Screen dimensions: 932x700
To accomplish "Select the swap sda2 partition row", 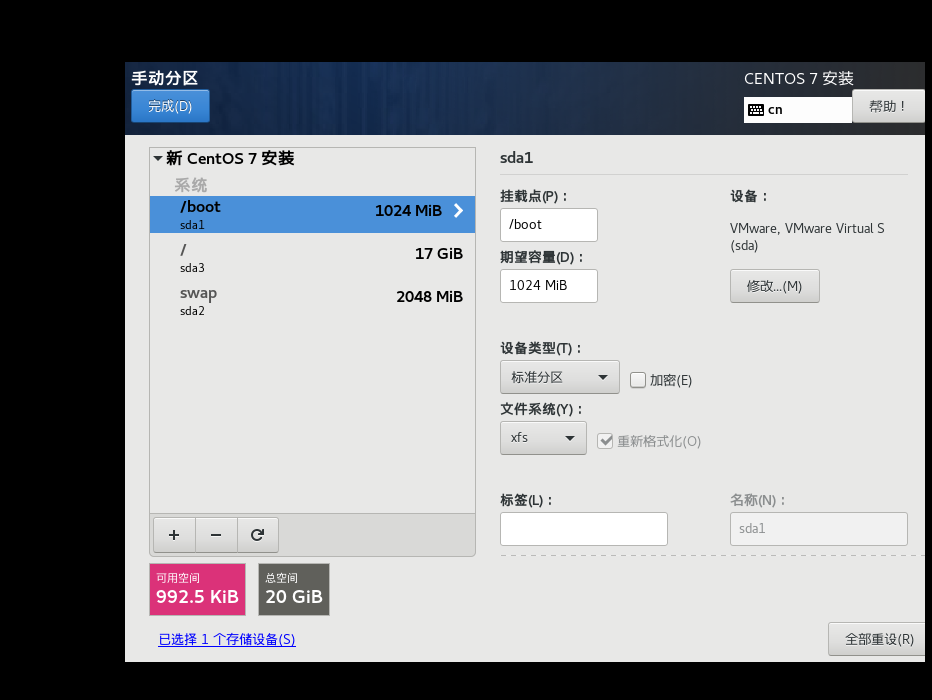I will coord(313,301).
